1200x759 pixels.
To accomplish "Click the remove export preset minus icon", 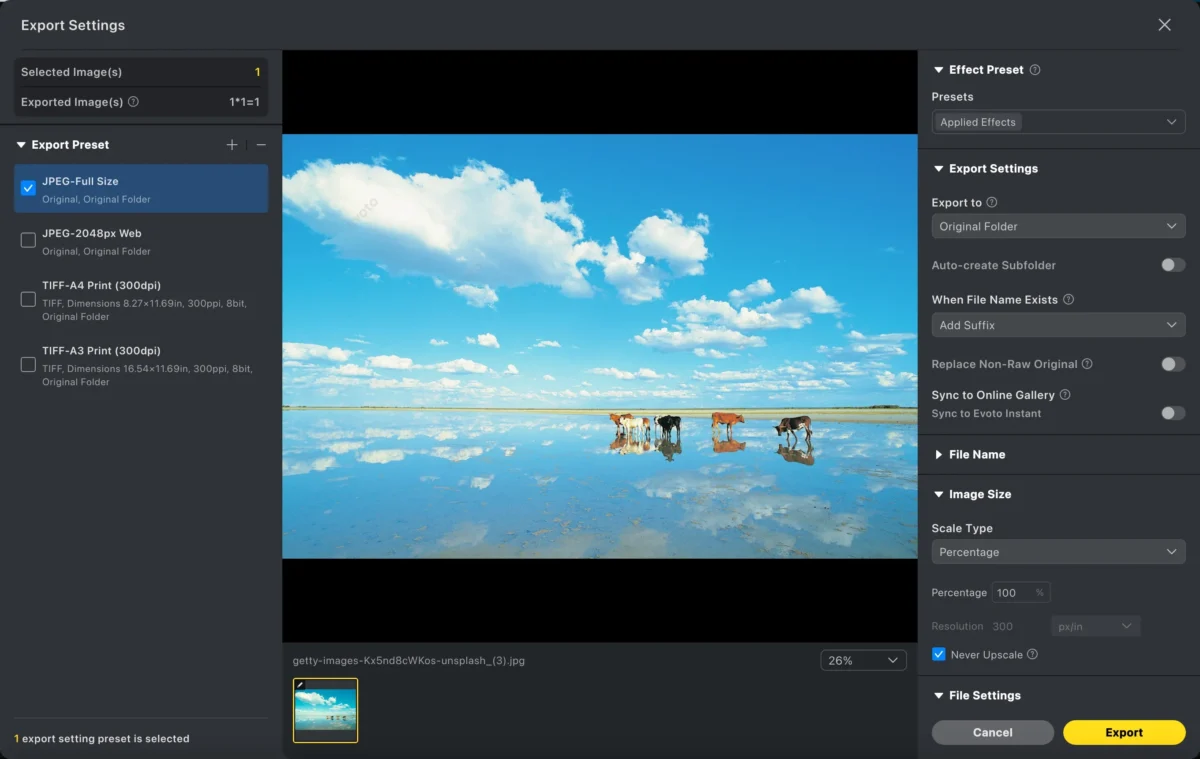I will click(261, 145).
